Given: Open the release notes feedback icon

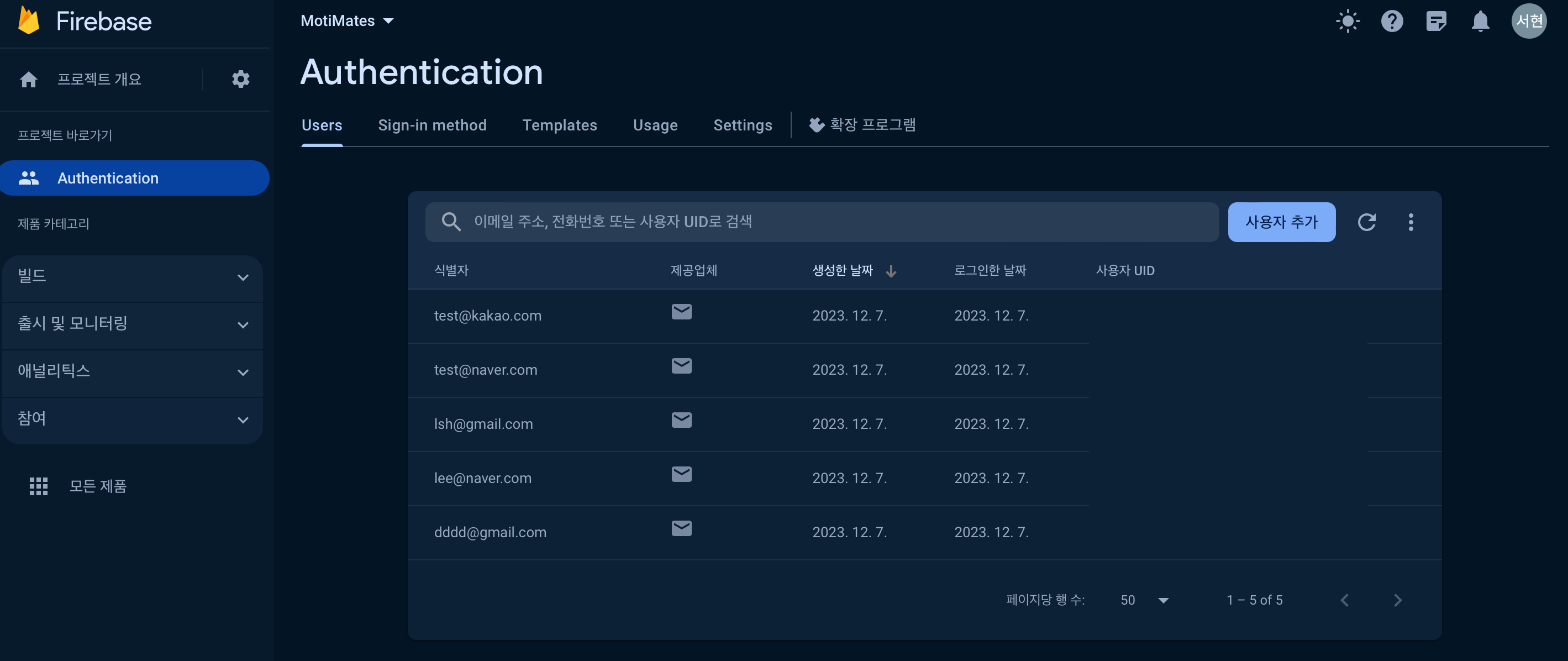Looking at the screenshot, I should pos(1436,22).
